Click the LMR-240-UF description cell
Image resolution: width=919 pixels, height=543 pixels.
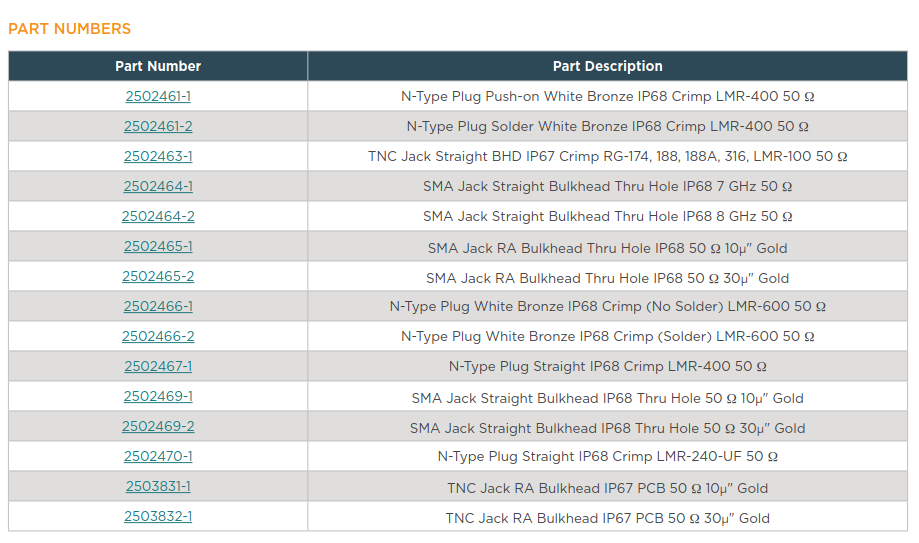coord(608,456)
